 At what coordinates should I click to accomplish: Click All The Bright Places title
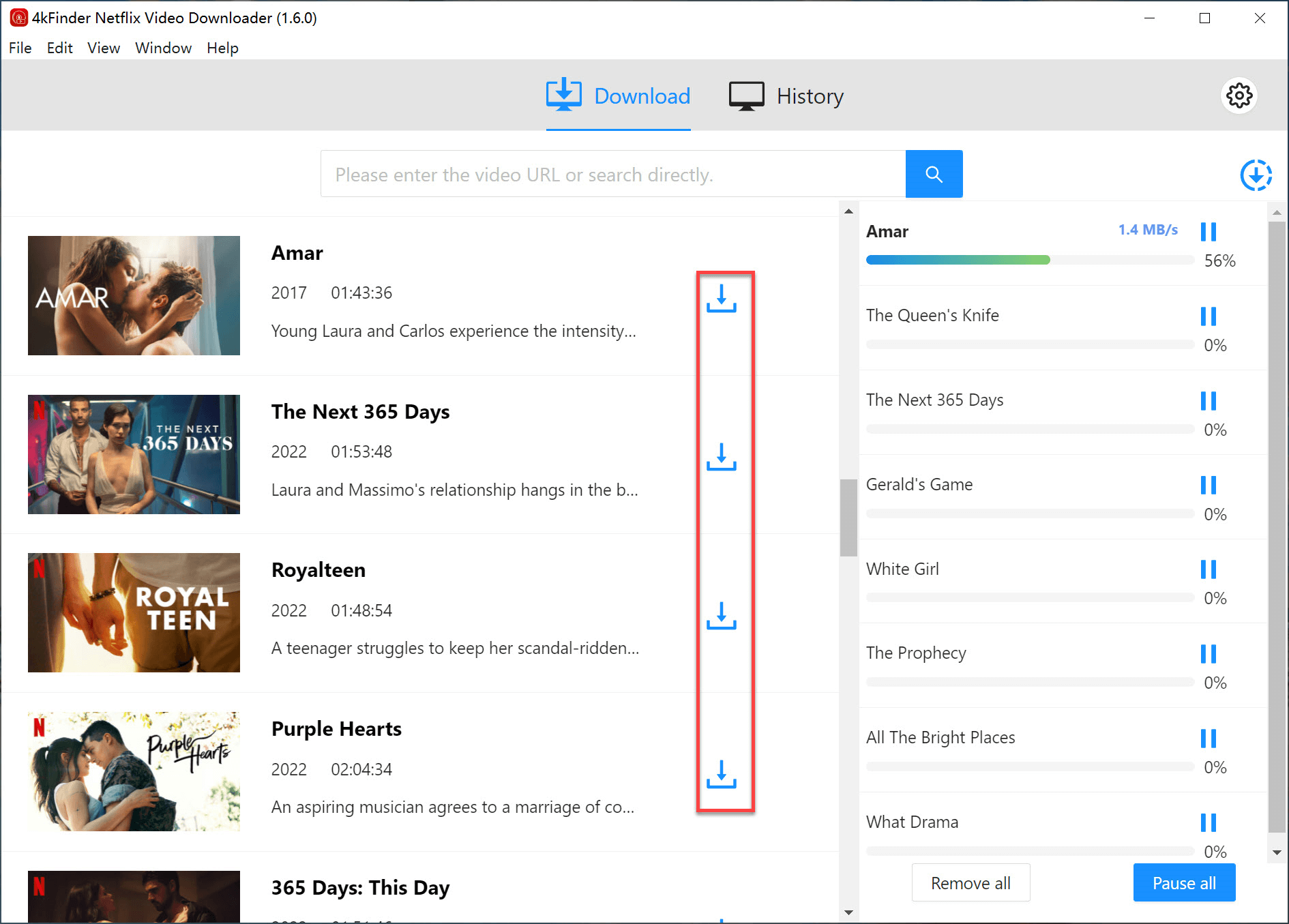[x=940, y=738]
